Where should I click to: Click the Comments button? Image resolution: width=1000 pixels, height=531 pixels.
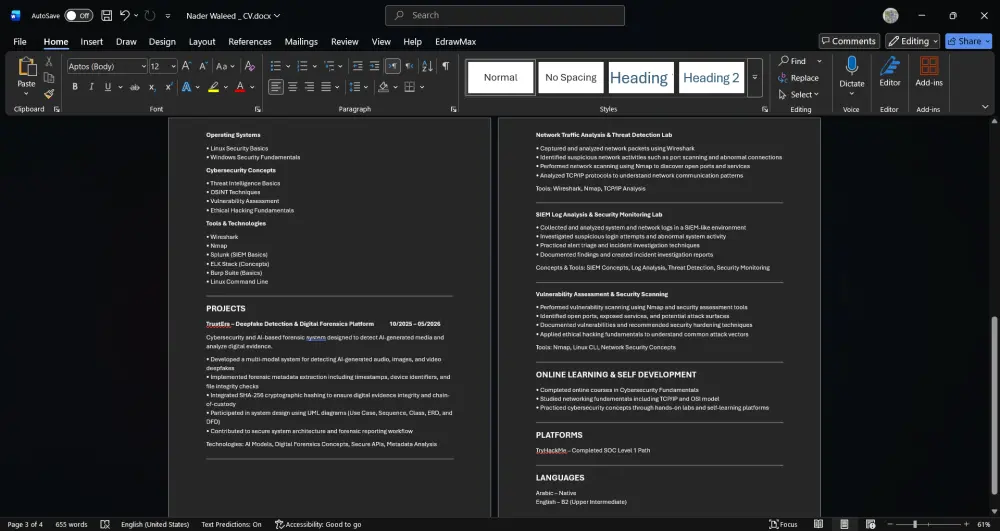[x=849, y=41]
